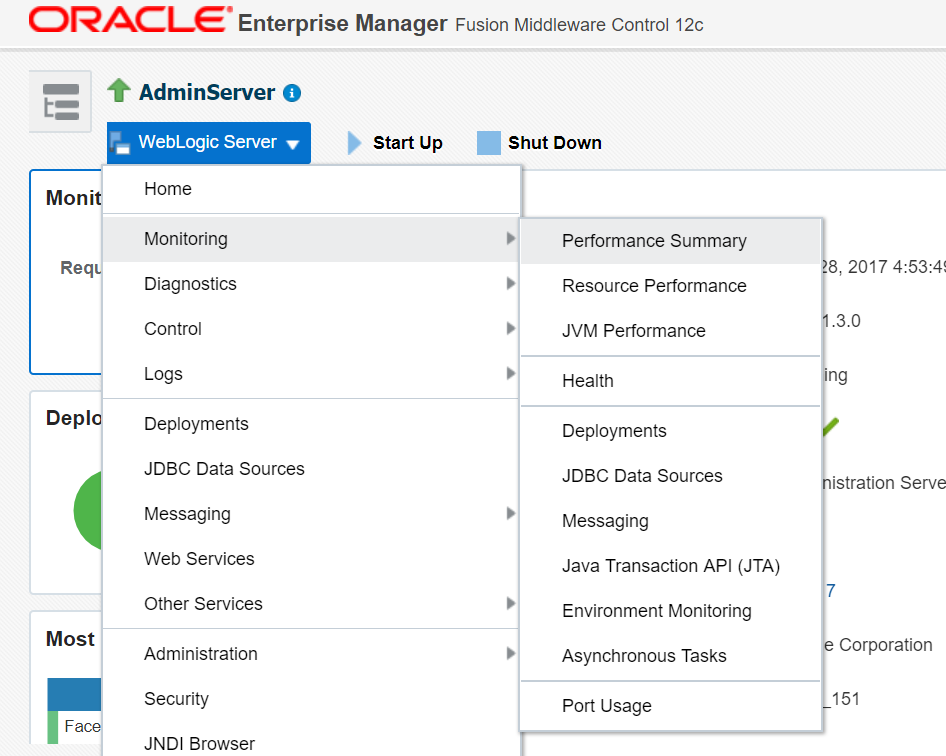Click the navigation tree icon
The image size is (946, 756).
tap(61, 102)
